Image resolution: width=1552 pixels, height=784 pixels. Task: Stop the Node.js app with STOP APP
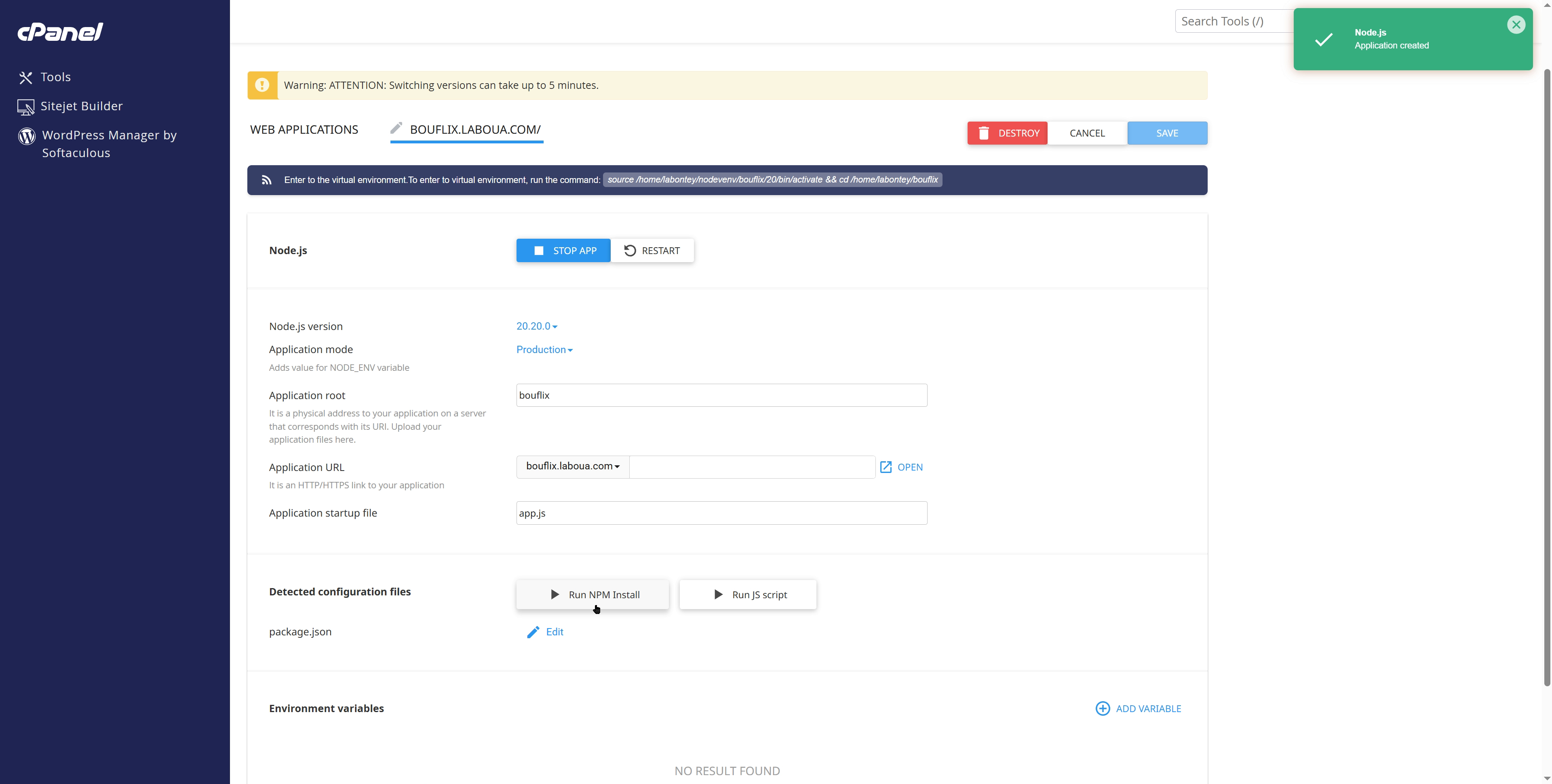[x=563, y=250]
